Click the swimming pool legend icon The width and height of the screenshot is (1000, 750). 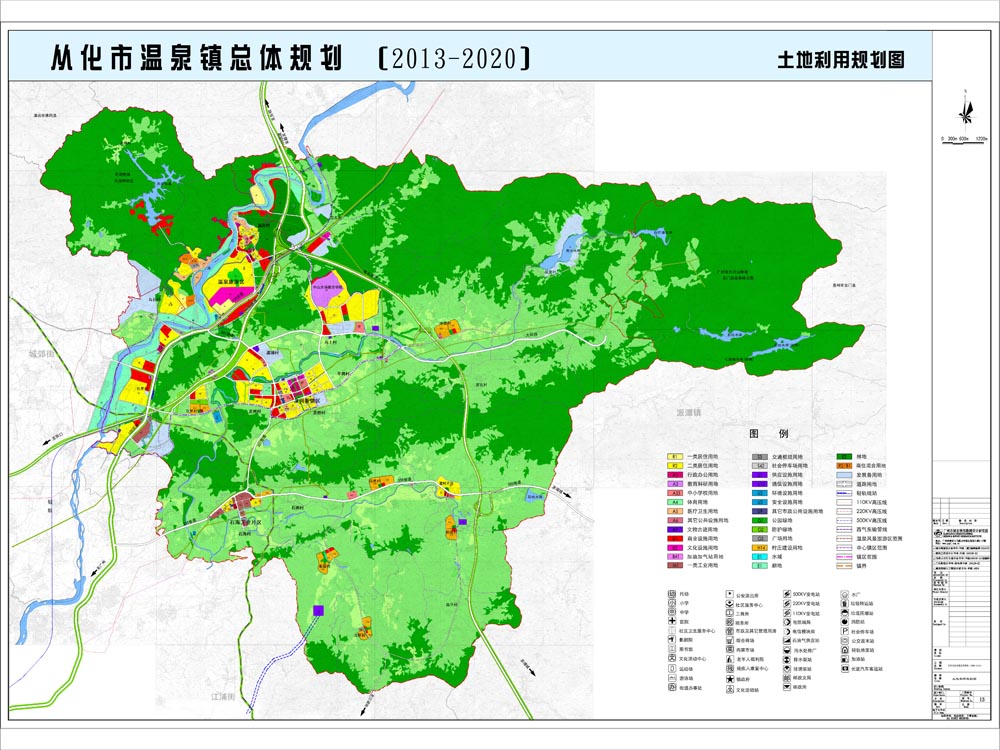tap(672, 678)
